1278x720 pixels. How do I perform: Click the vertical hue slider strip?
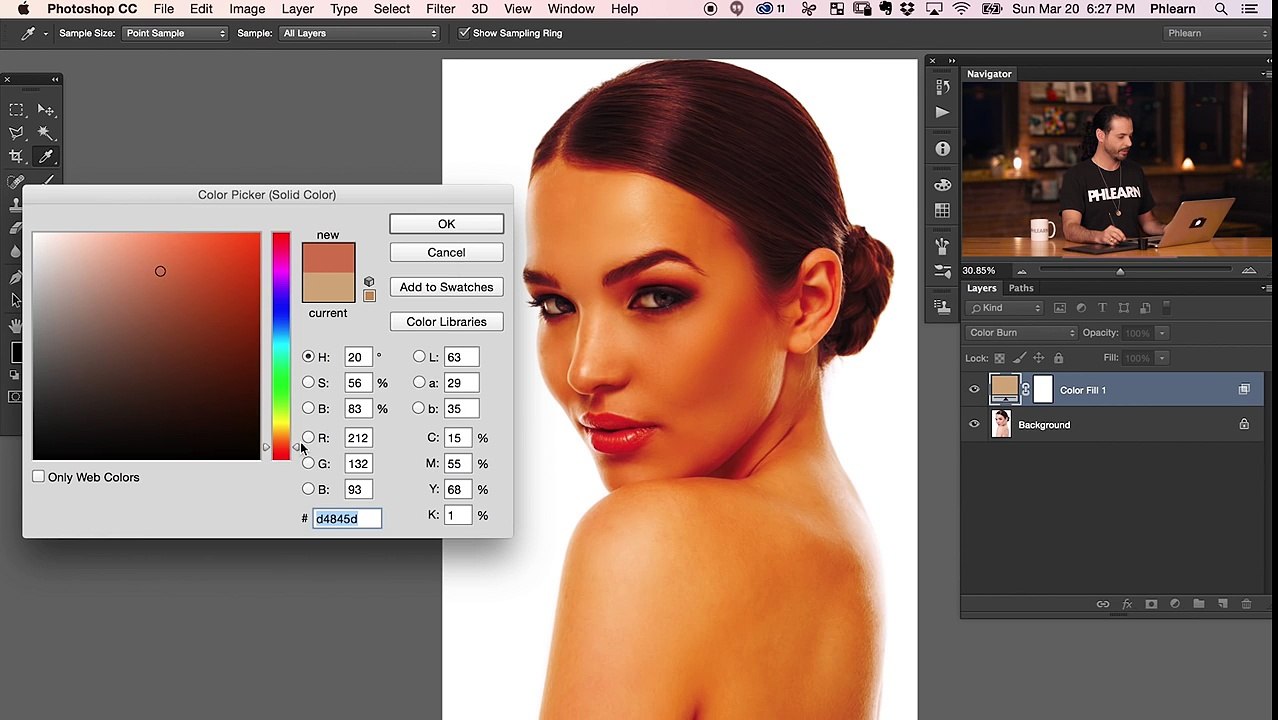(x=281, y=346)
